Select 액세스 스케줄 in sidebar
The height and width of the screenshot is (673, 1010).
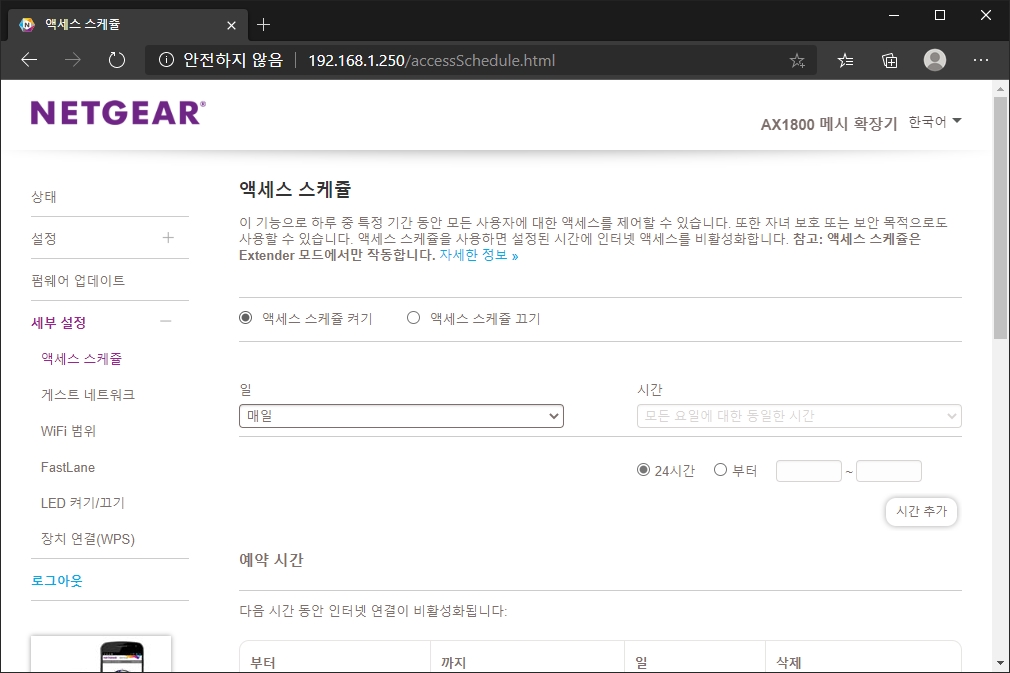[x=81, y=358]
